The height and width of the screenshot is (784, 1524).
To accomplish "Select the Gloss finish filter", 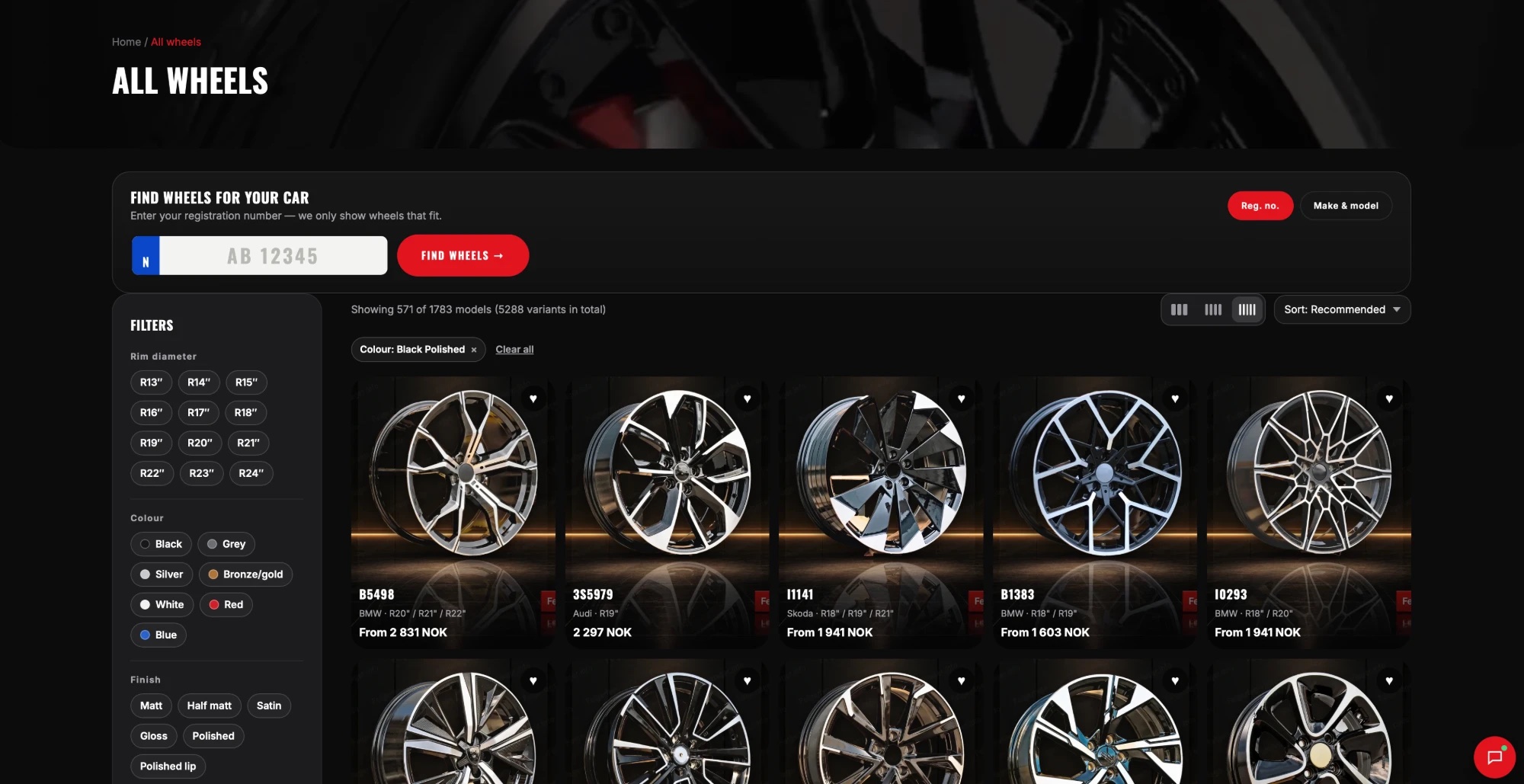I will pyautogui.click(x=154, y=736).
